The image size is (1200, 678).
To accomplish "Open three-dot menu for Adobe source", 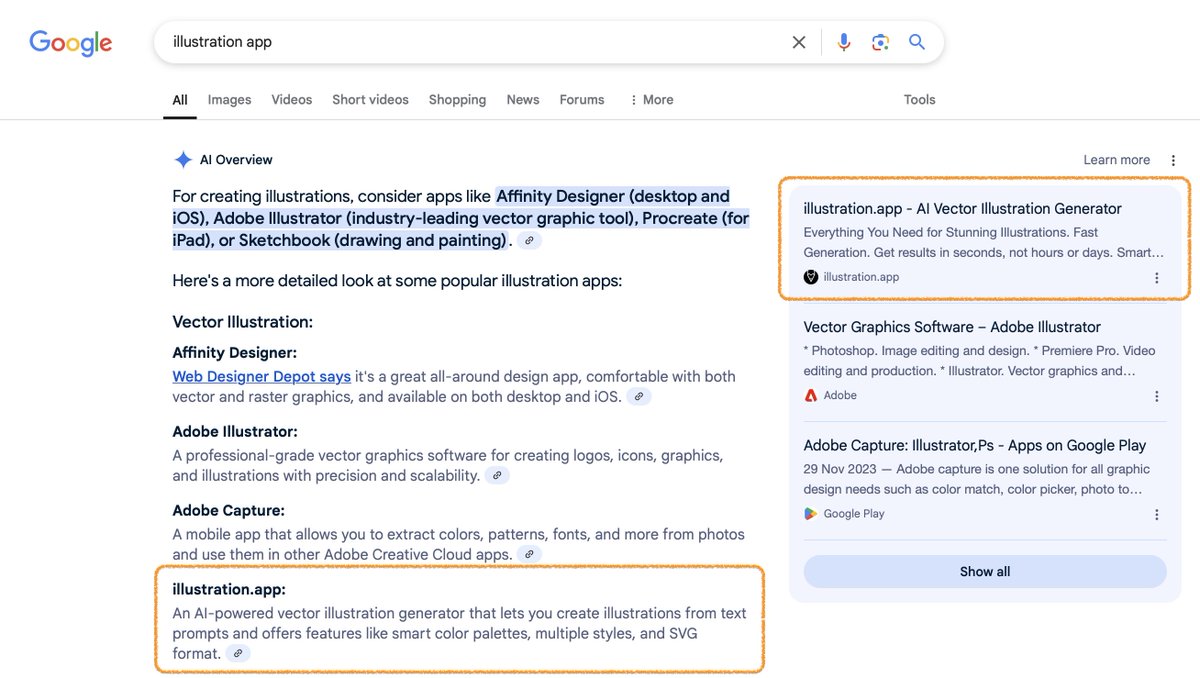I will 1157,396.
